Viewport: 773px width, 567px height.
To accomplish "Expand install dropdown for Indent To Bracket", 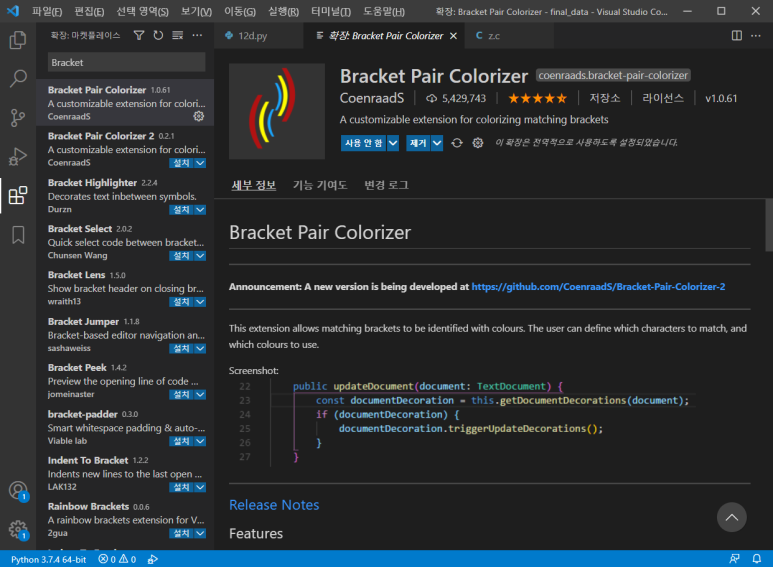I will pos(200,487).
